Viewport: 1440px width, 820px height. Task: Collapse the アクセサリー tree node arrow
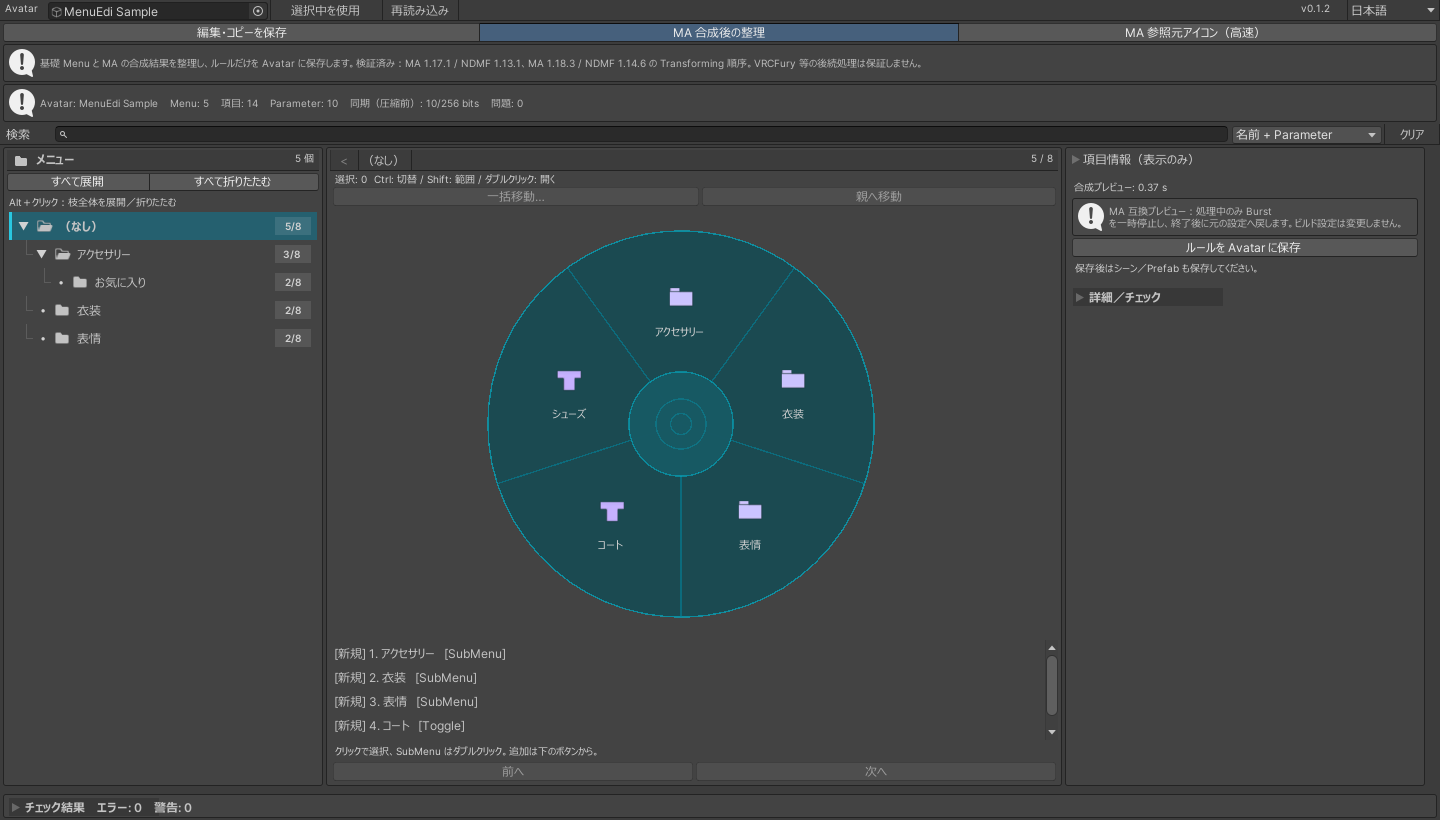[x=42, y=254]
